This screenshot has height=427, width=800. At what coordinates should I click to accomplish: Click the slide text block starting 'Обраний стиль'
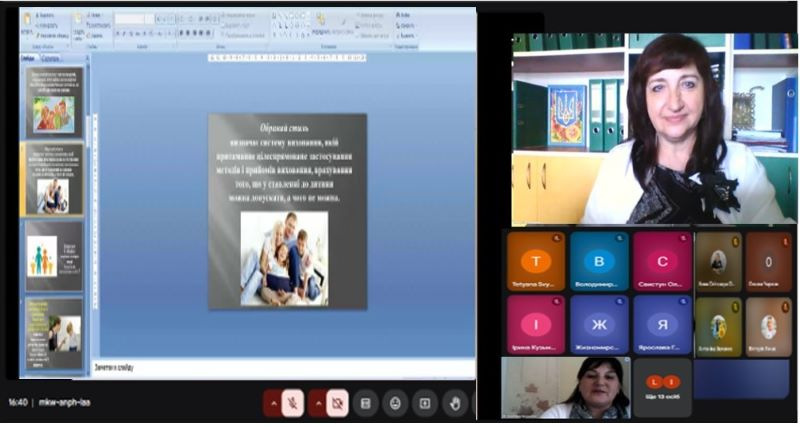click(x=284, y=163)
